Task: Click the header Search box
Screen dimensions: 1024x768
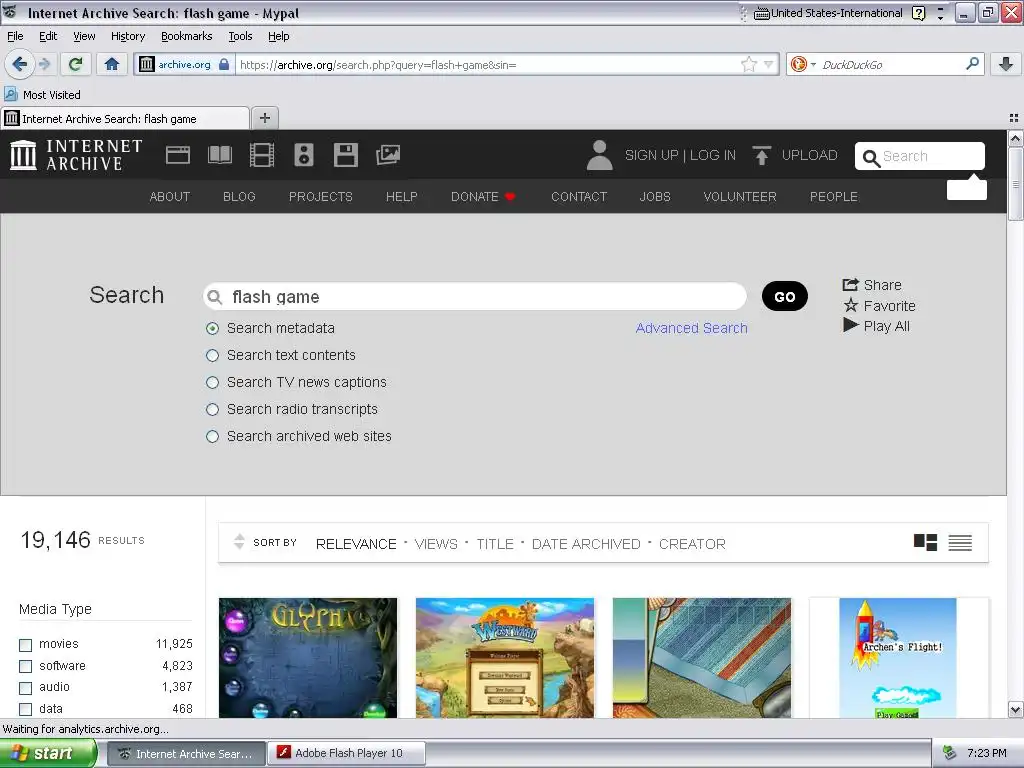Action: tap(920, 156)
